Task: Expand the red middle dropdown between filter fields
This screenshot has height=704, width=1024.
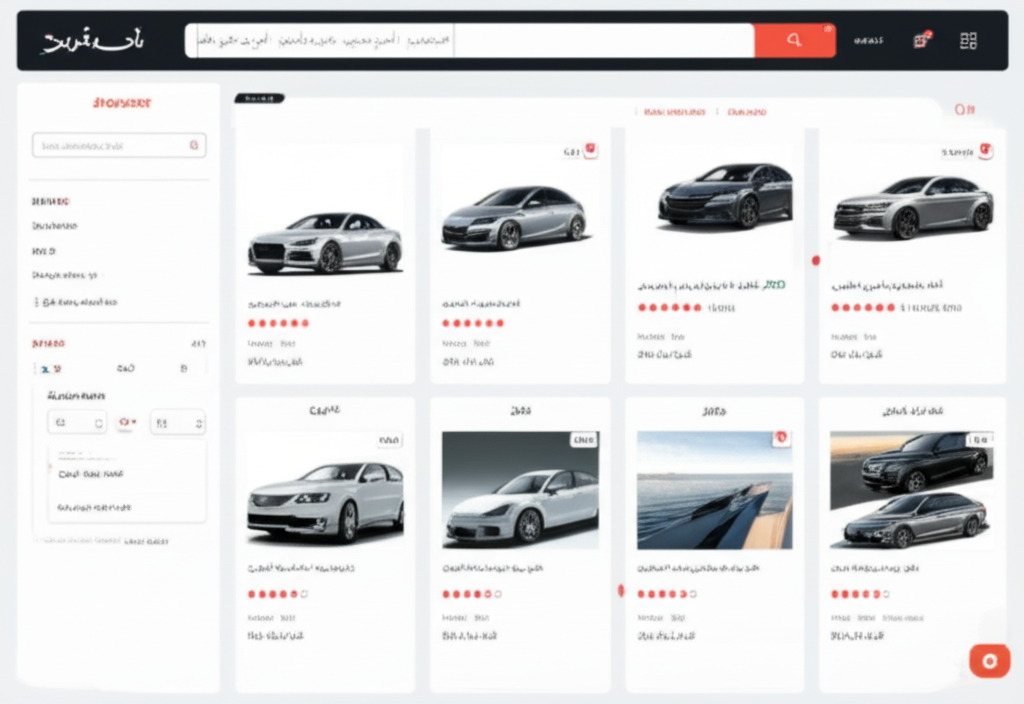Action: pyautogui.click(x=127, y=423)
